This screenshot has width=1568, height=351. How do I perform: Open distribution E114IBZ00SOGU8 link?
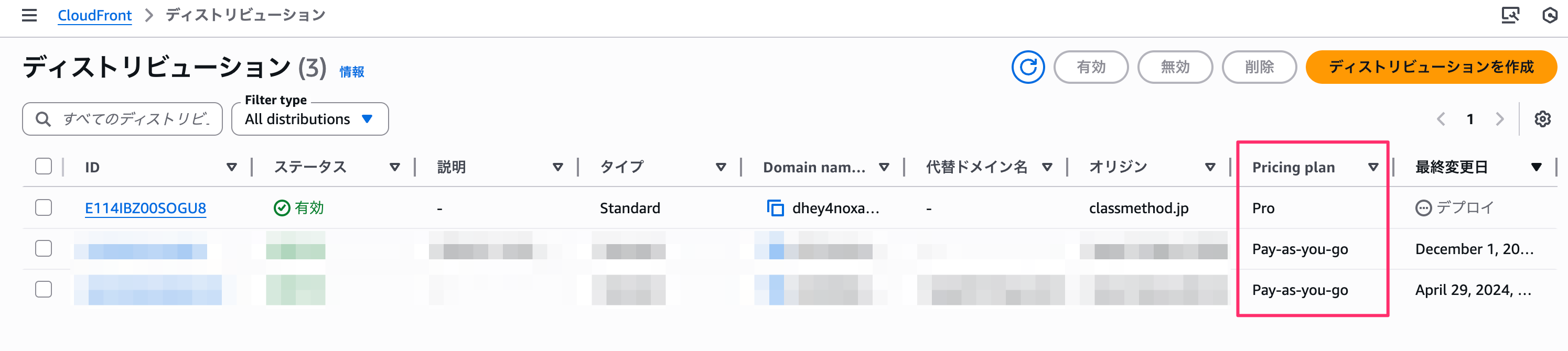coord(145,208)
